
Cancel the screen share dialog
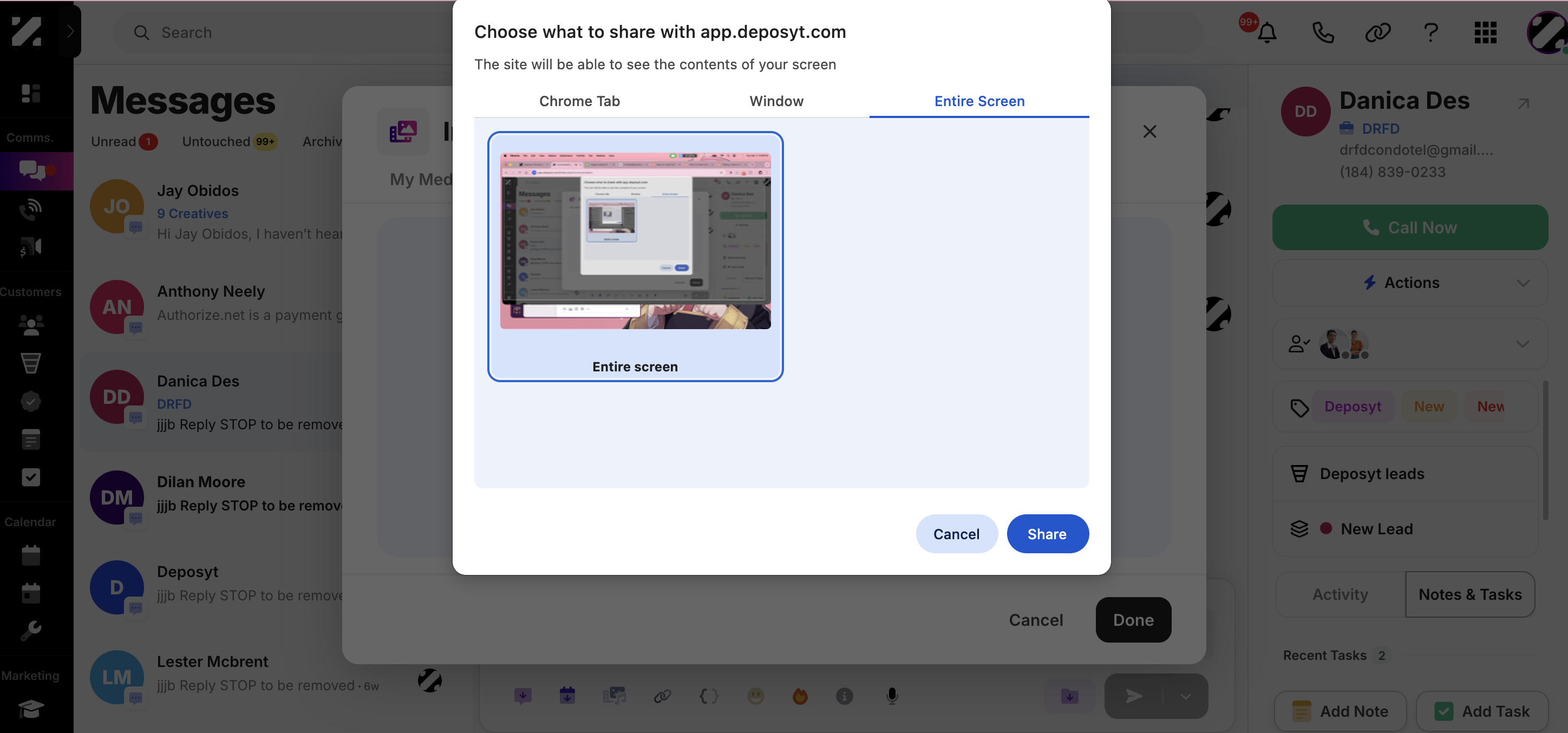[x=956, y=534]
